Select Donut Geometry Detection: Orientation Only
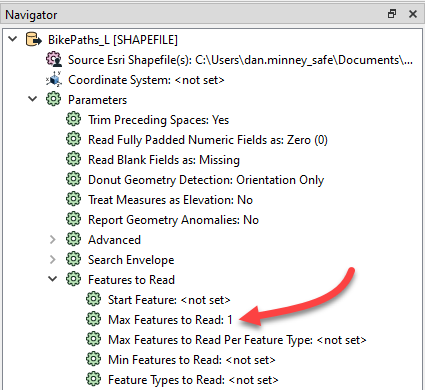 (x=206, y=180)
